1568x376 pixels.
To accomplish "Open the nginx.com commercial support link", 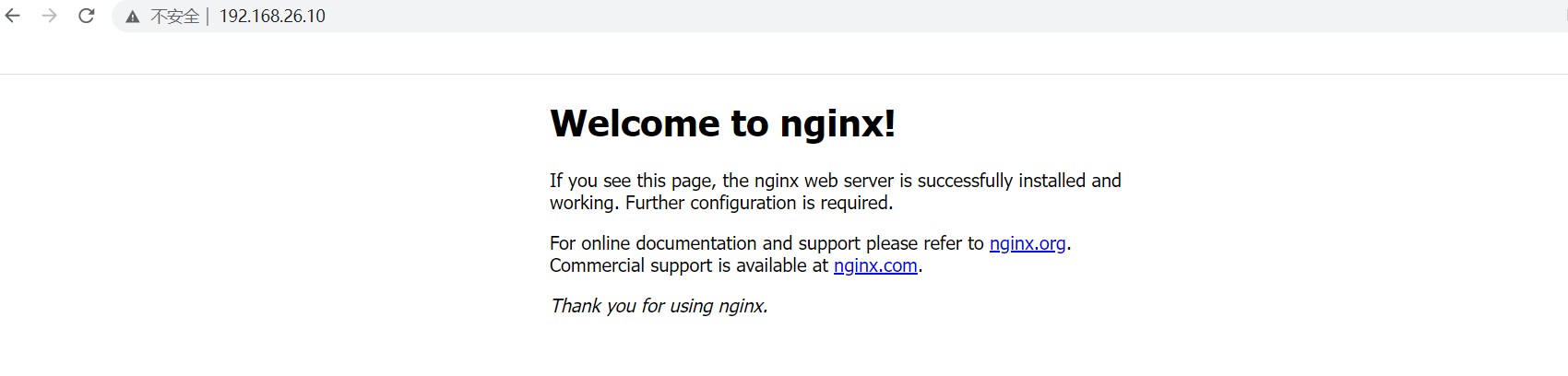I will click(x=875, y=265).
